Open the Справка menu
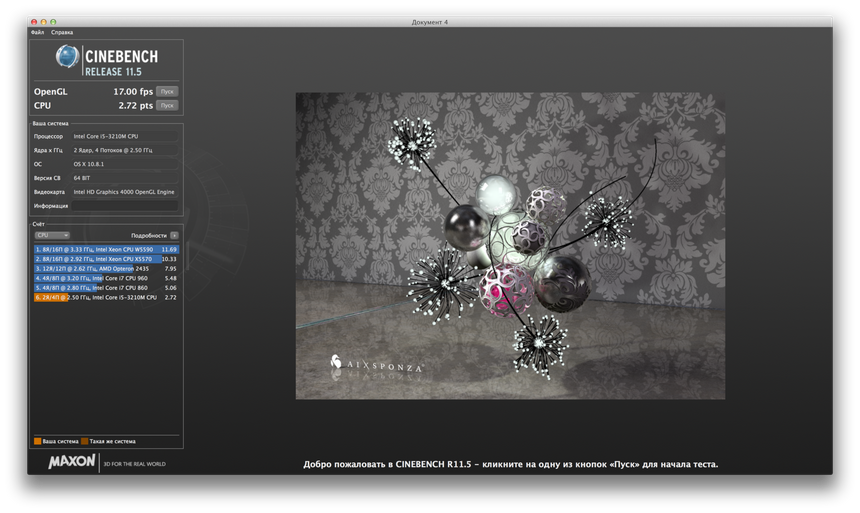Screen dimensions: 860x513 pos(62,32)
